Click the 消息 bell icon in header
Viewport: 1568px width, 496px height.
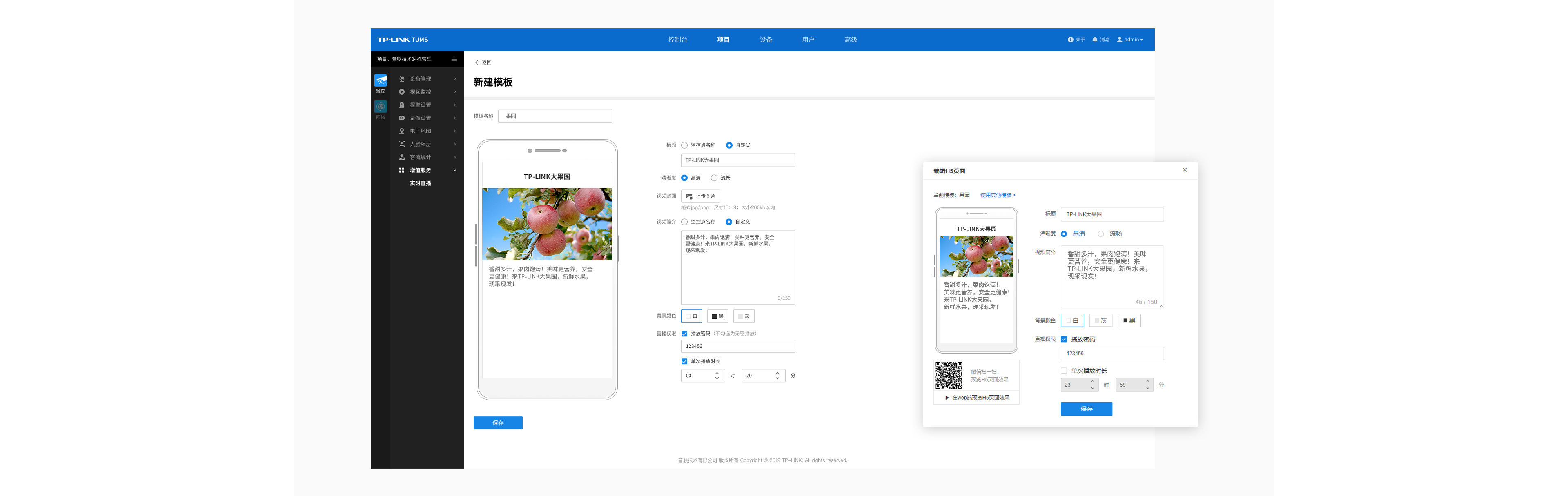coord(1094,40)
